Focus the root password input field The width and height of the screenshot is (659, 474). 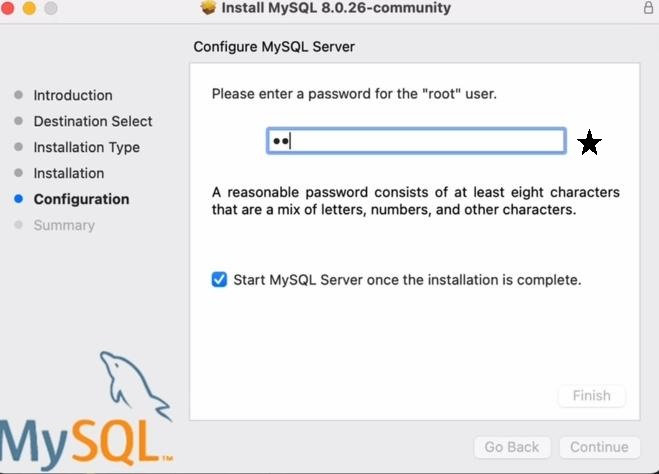(416, 142)
